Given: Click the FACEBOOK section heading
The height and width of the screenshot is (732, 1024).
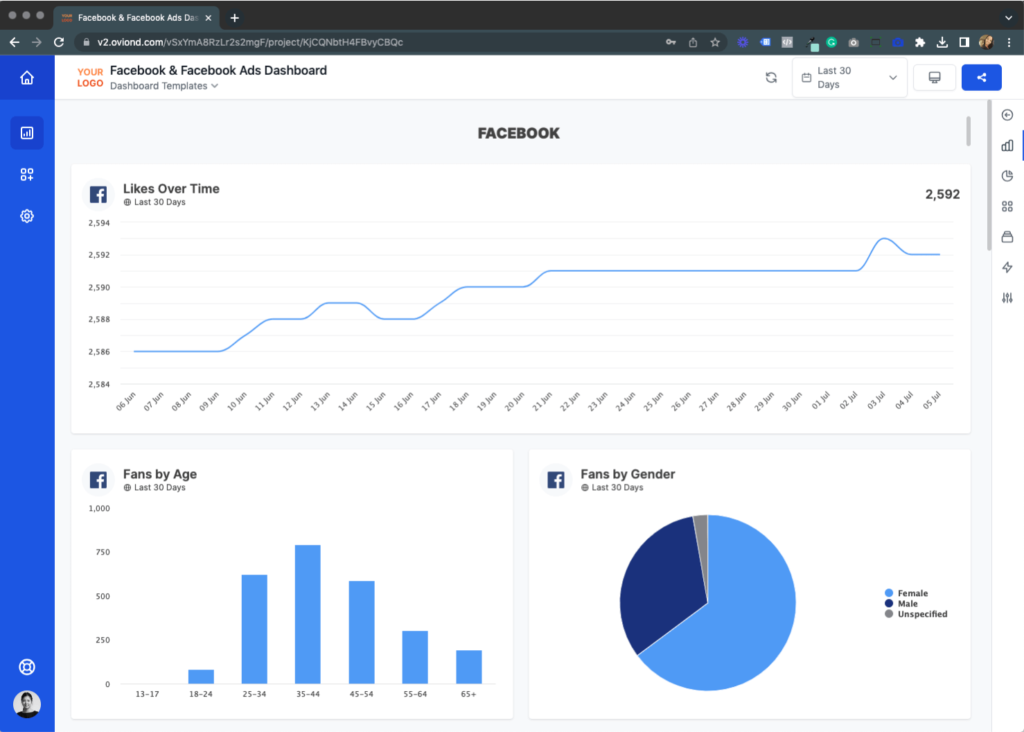Looking at the screenshot, I should click(x=519, y=133).
